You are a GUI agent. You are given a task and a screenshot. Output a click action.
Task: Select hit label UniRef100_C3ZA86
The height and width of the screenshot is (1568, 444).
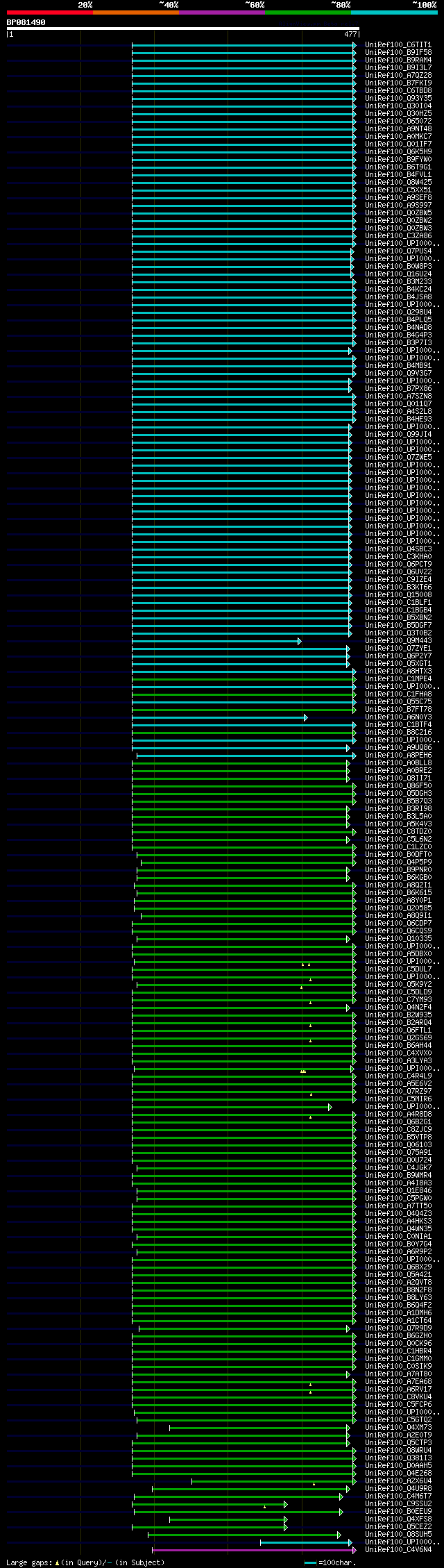click(398, 235)
